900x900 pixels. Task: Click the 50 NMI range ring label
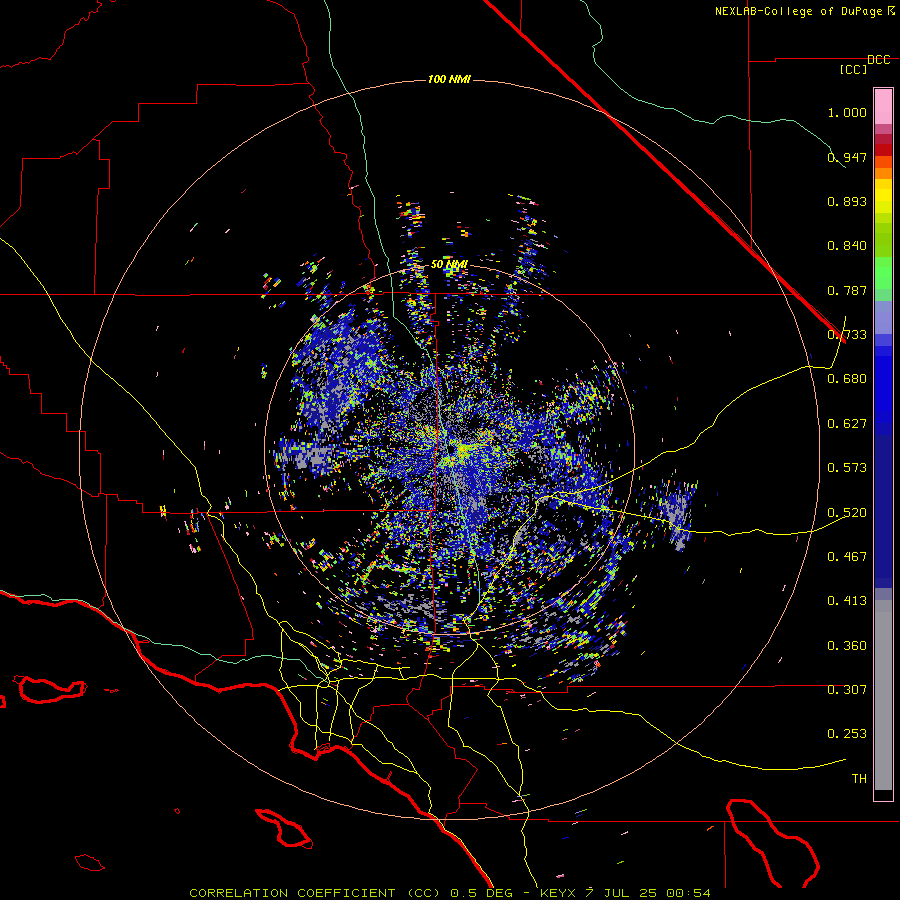coord(449,264)
